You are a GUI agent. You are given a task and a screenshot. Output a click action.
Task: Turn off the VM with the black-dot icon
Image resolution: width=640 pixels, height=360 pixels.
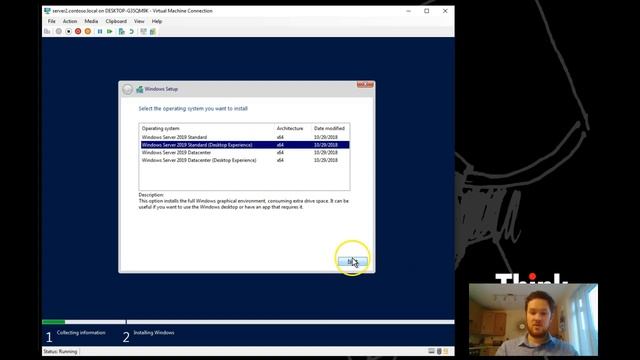tap(69, 31)
